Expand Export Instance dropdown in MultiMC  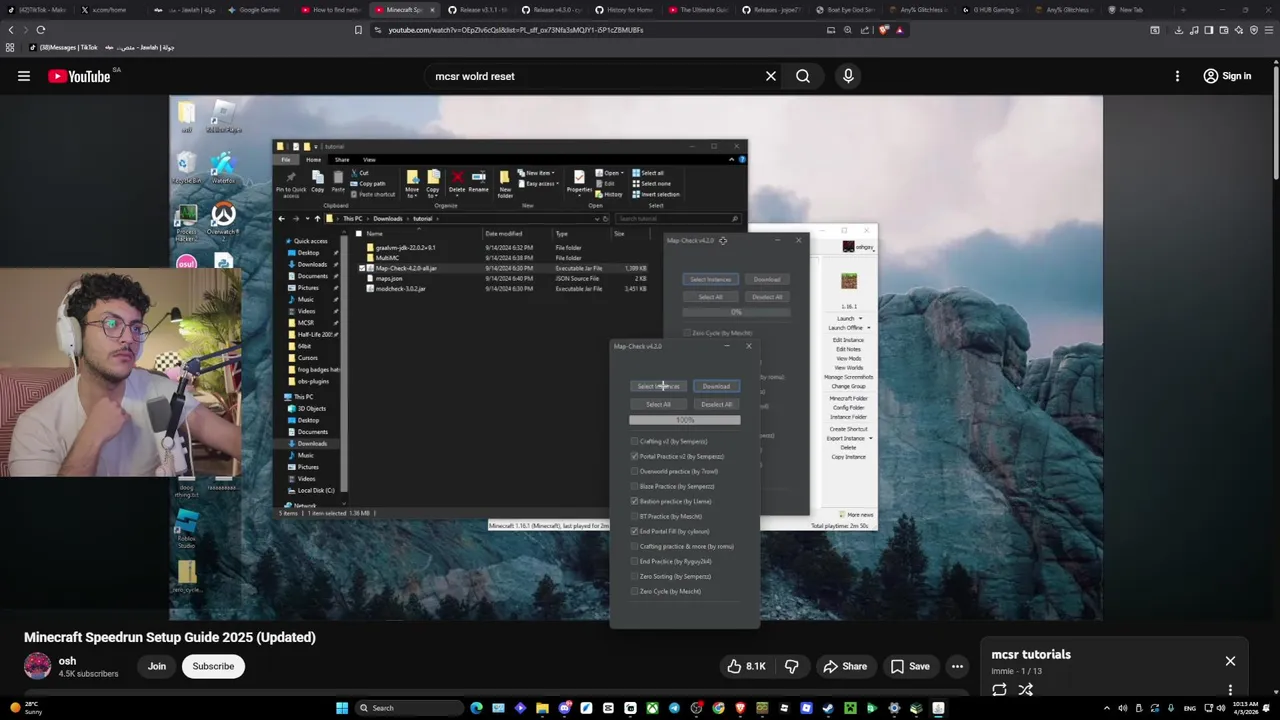(870, 438)
